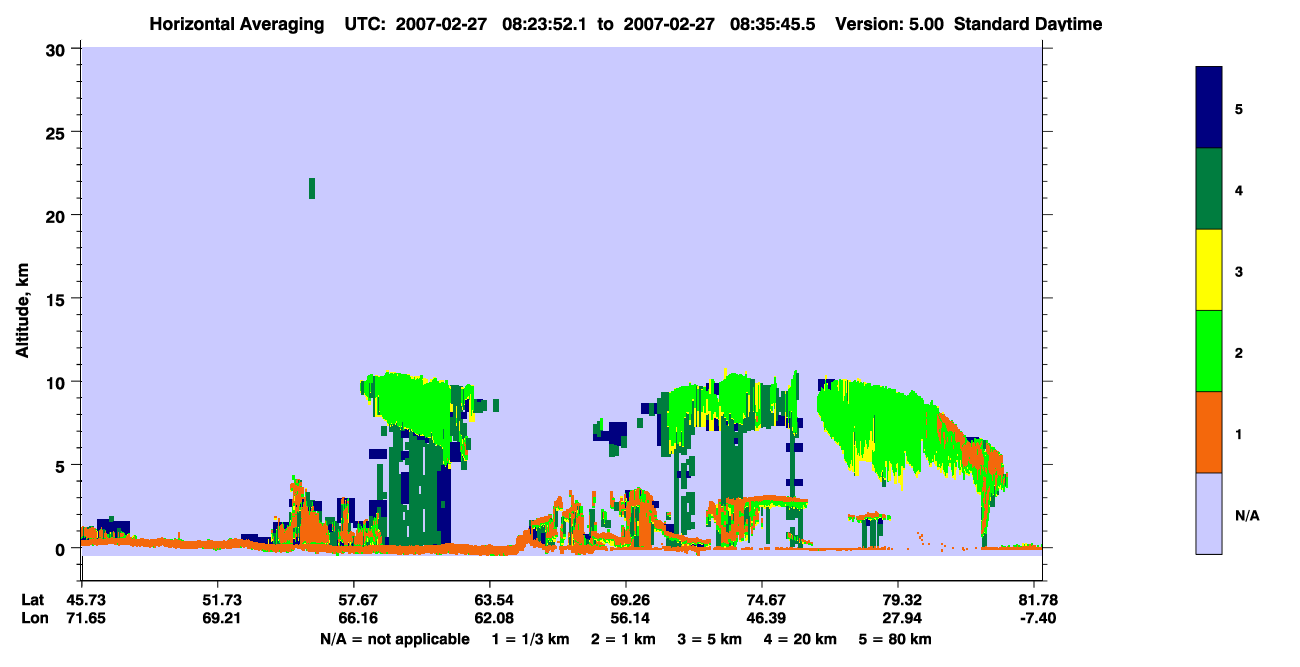The image size is (1300, 667).
Task: Click the footer text 'N/A = not applicable'
Action: [395, 639]
